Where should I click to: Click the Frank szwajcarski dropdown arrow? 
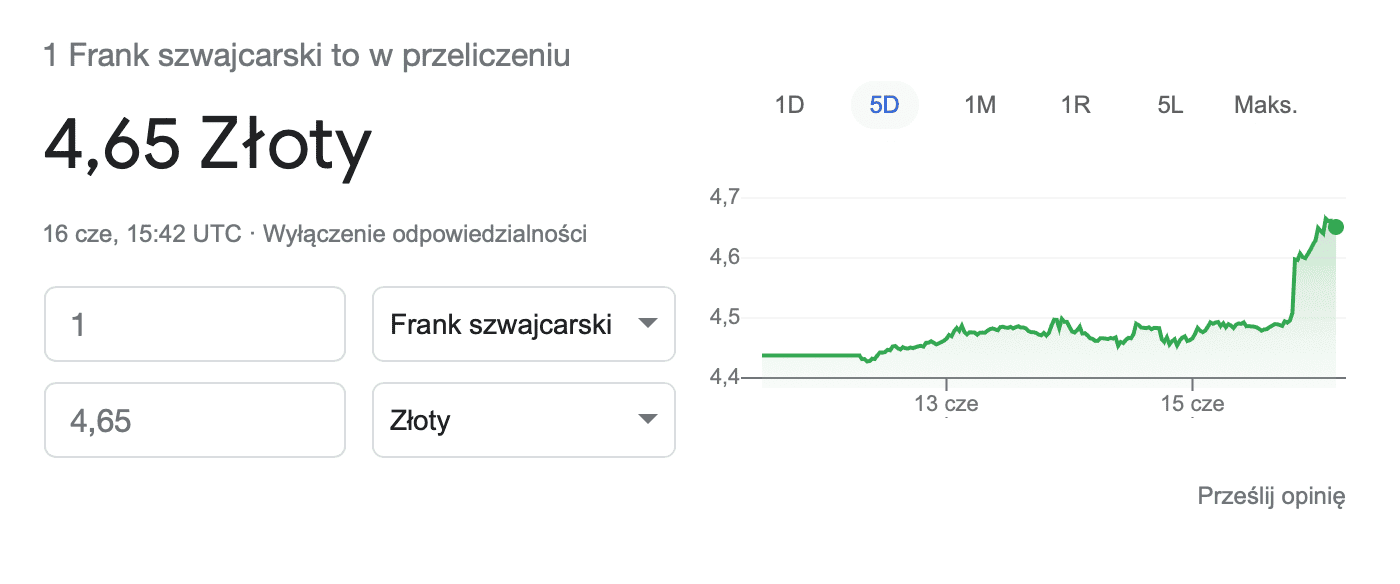tap(647, 324)
